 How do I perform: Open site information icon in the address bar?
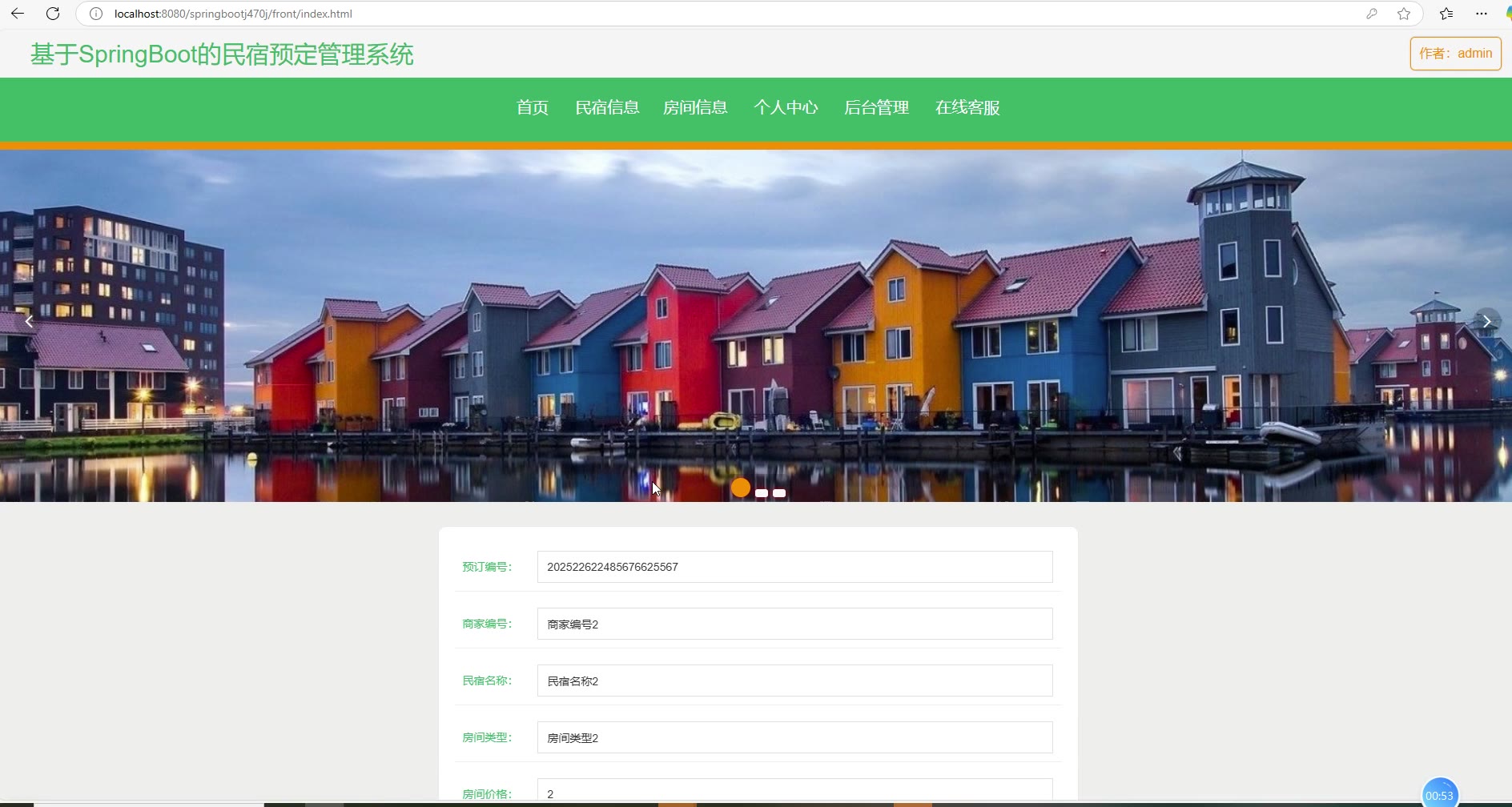[96, 14]
